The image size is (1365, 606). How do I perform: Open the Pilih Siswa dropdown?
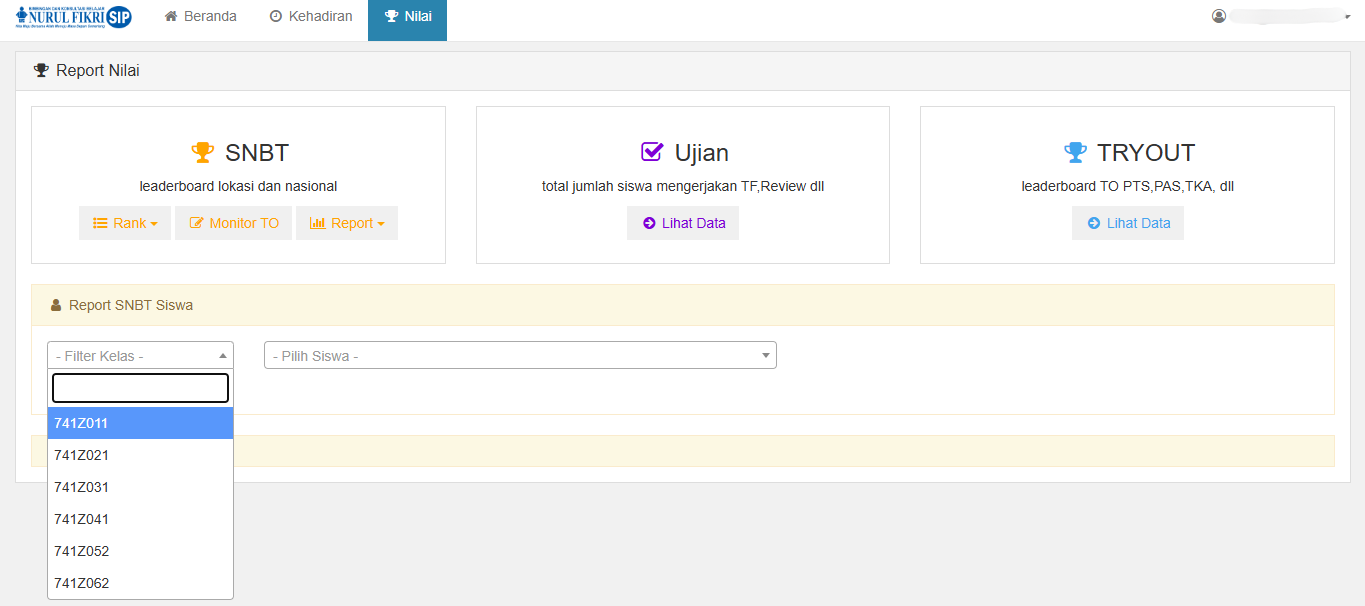coord(520,356)
